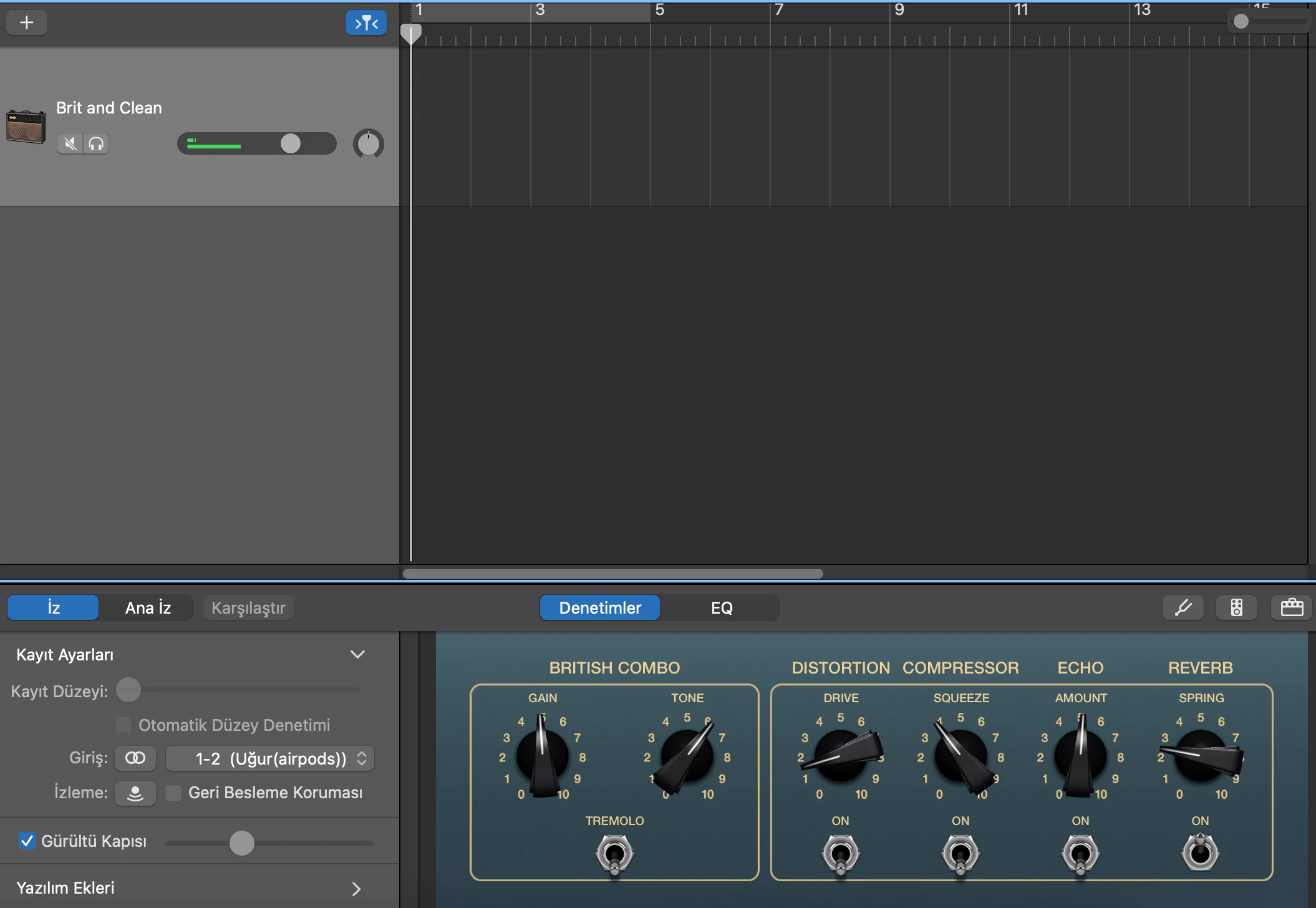This screenshot has height=908, width=1316.
Task: Toggle the input monitoring button
Action: [135, 793]
